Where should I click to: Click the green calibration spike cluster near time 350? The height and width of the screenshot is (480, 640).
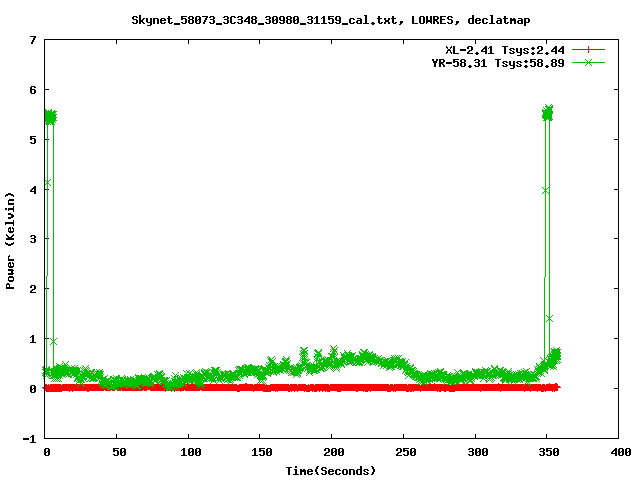(x=548, y=113)
